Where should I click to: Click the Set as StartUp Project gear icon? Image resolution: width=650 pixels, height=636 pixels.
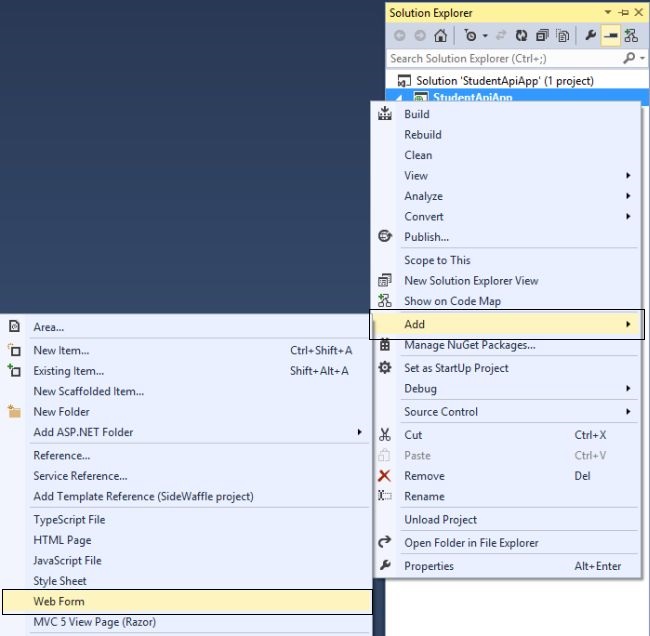pos(385,367)
